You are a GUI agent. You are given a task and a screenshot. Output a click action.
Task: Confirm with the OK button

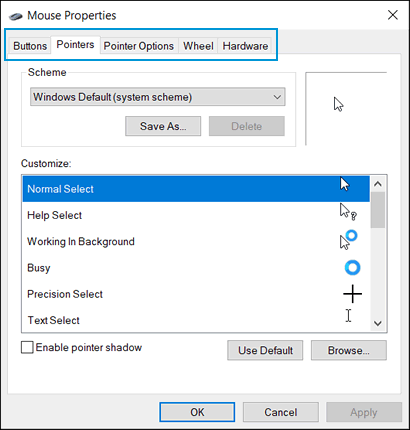197,412
